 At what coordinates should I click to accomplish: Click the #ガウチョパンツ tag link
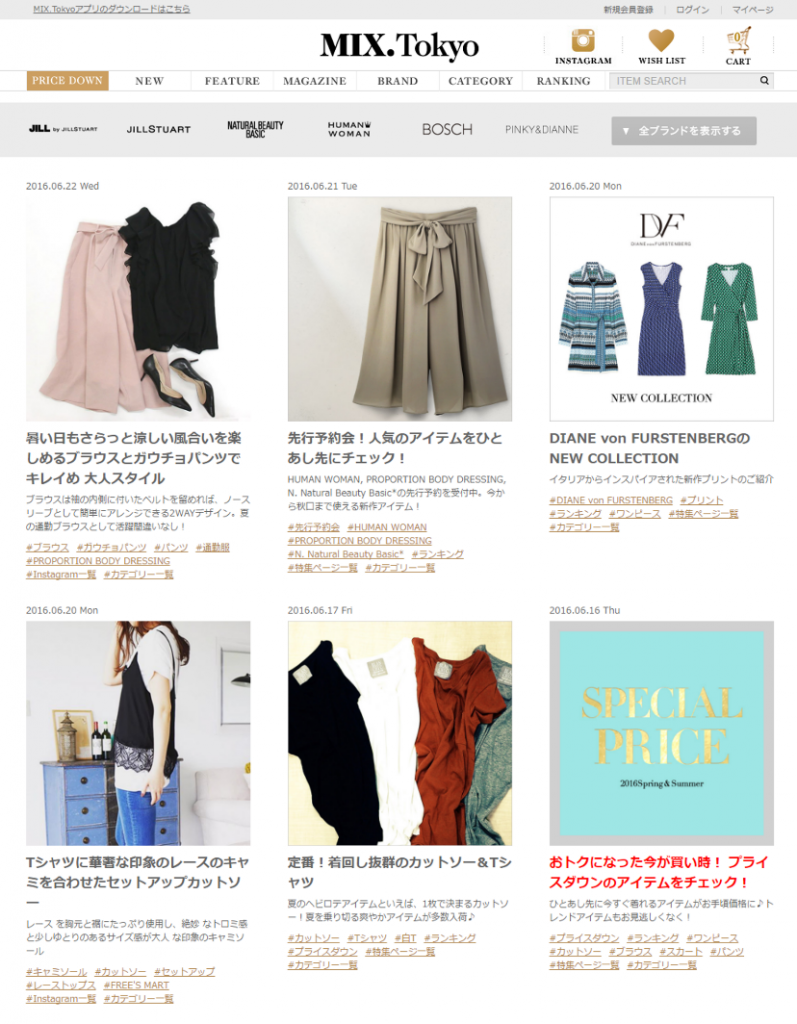coord(111,547)
